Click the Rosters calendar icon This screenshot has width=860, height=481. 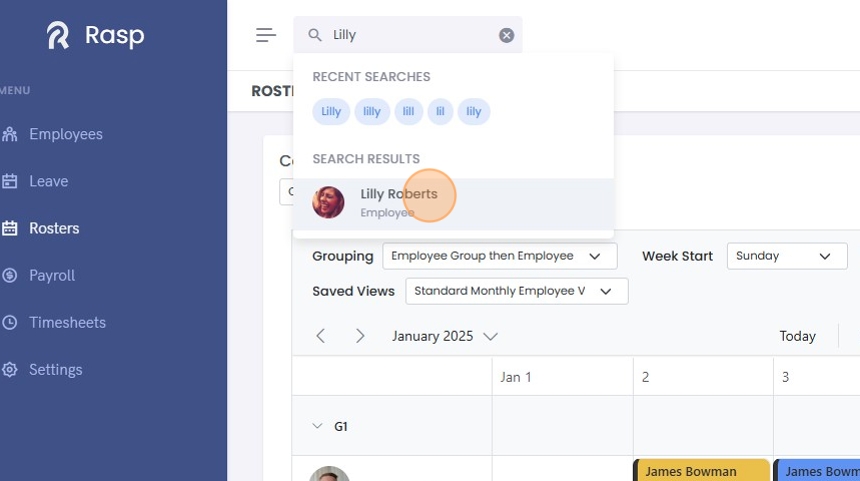(x=9, y=229)
